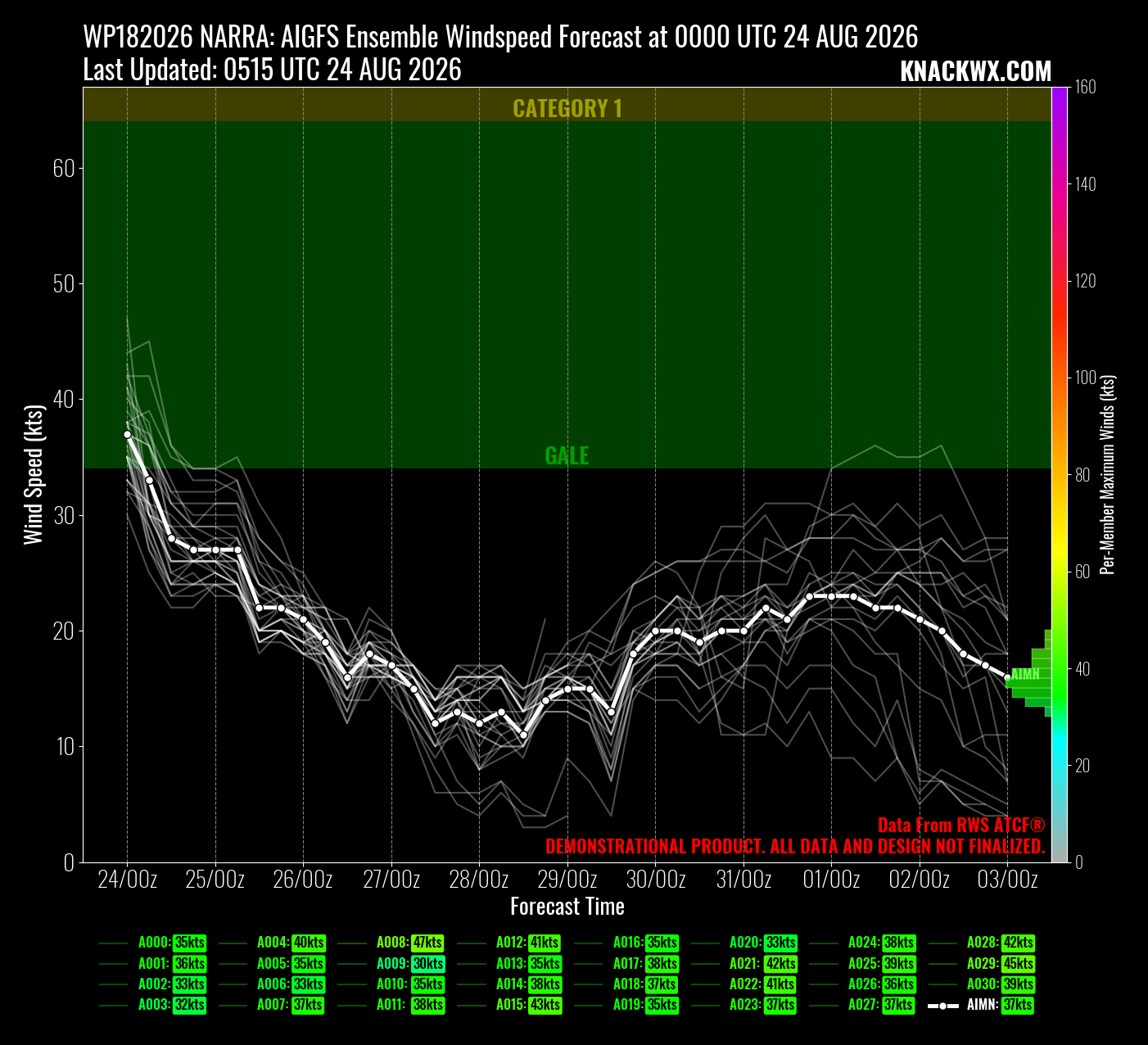Click the A002 legend entry
This screenshot has width=1148, height=1045.
tap(152, 984)
